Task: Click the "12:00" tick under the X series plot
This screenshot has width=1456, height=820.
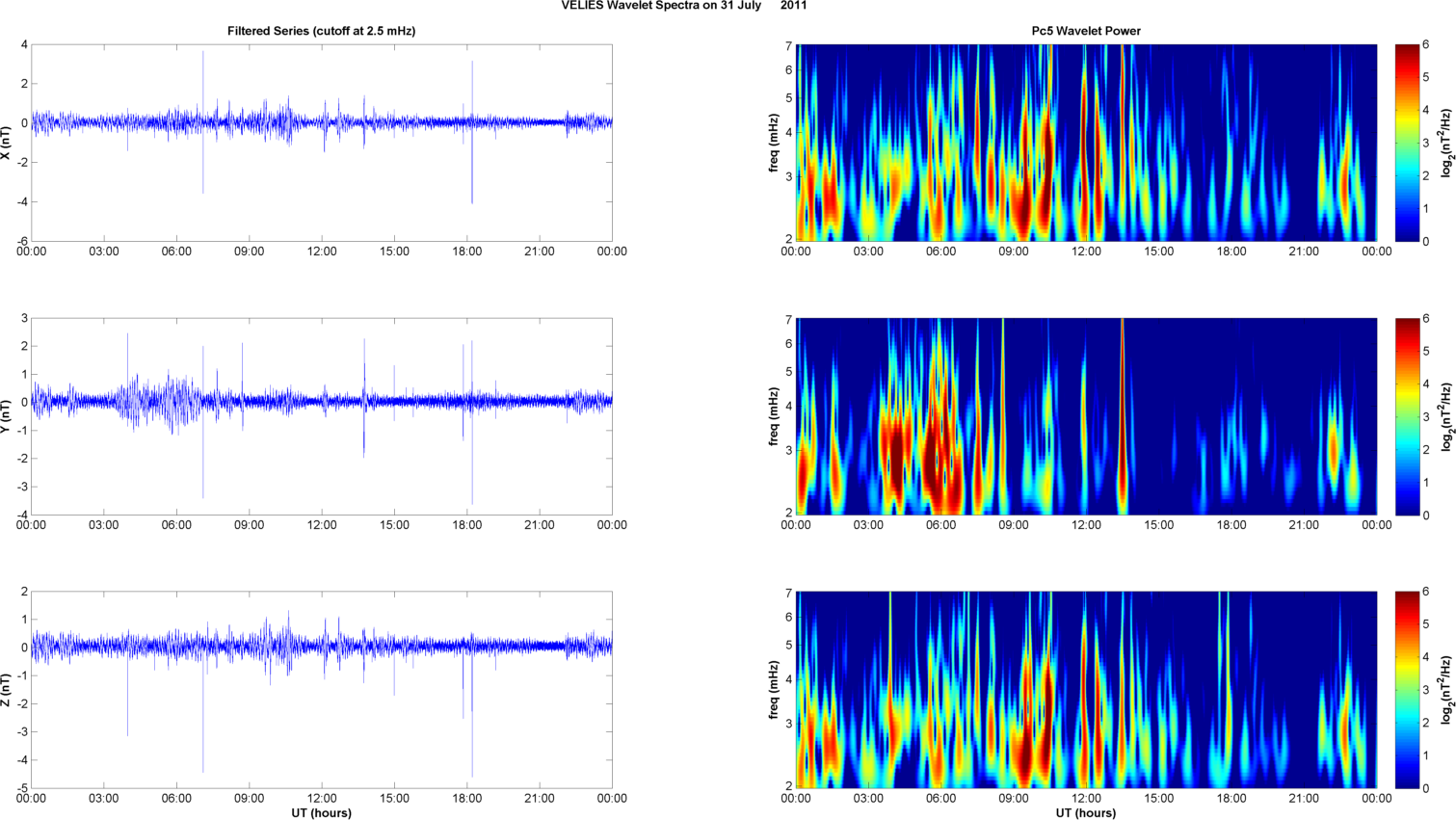Action: coord(322,251)
